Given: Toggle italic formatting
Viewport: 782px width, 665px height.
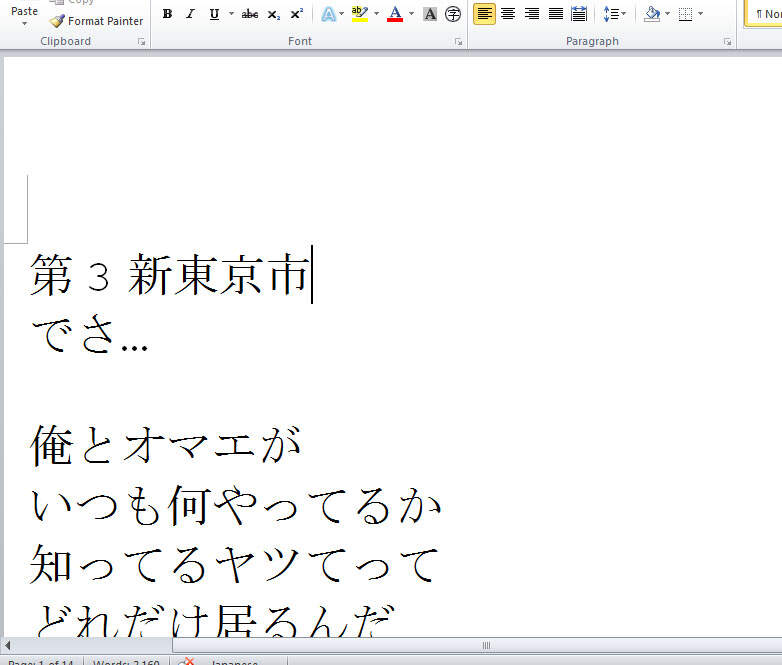Looking at the screenshot, I should pos(190,14).
